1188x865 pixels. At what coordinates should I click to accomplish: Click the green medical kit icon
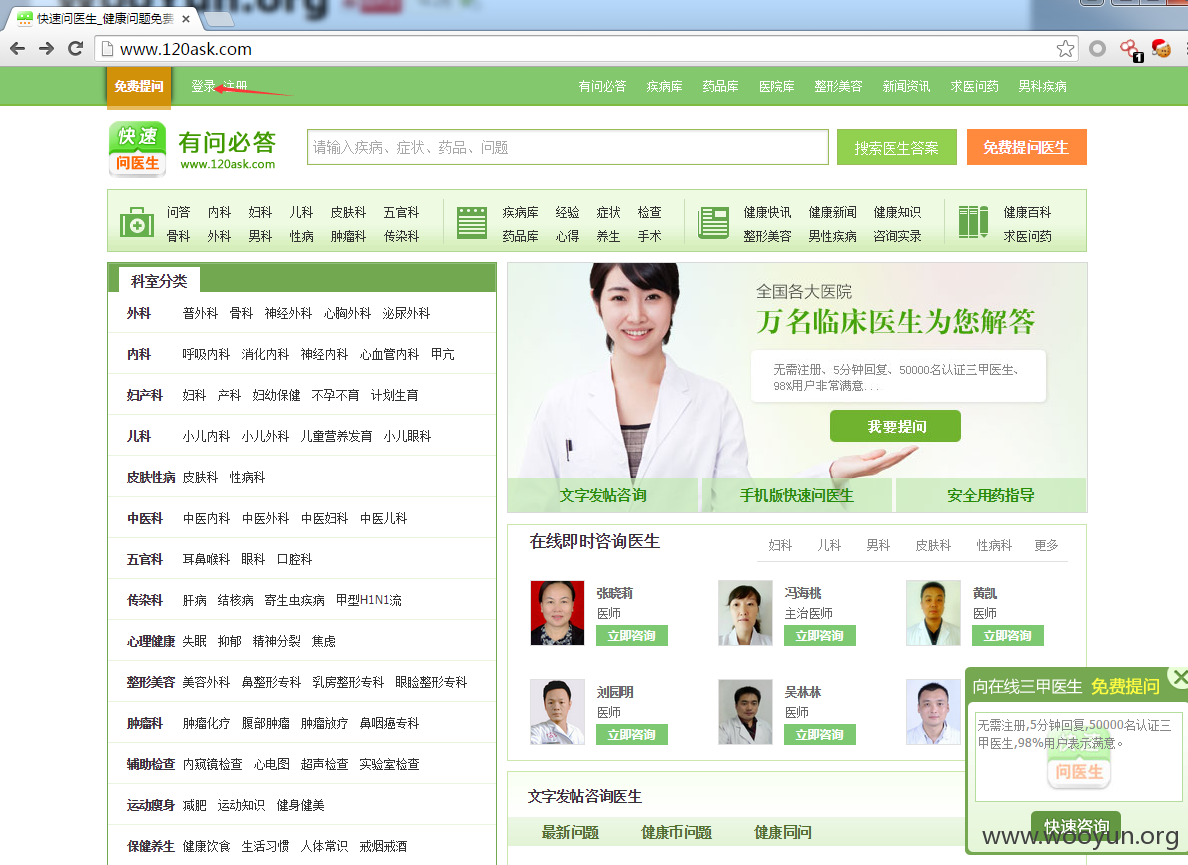137,223
